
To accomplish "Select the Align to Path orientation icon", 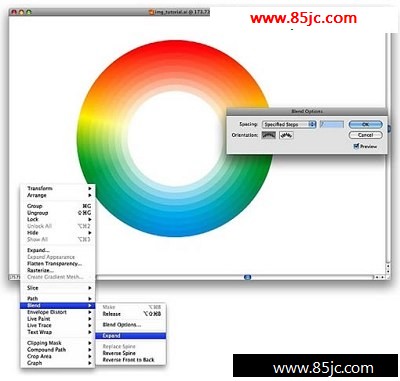I will coord(286,135).
